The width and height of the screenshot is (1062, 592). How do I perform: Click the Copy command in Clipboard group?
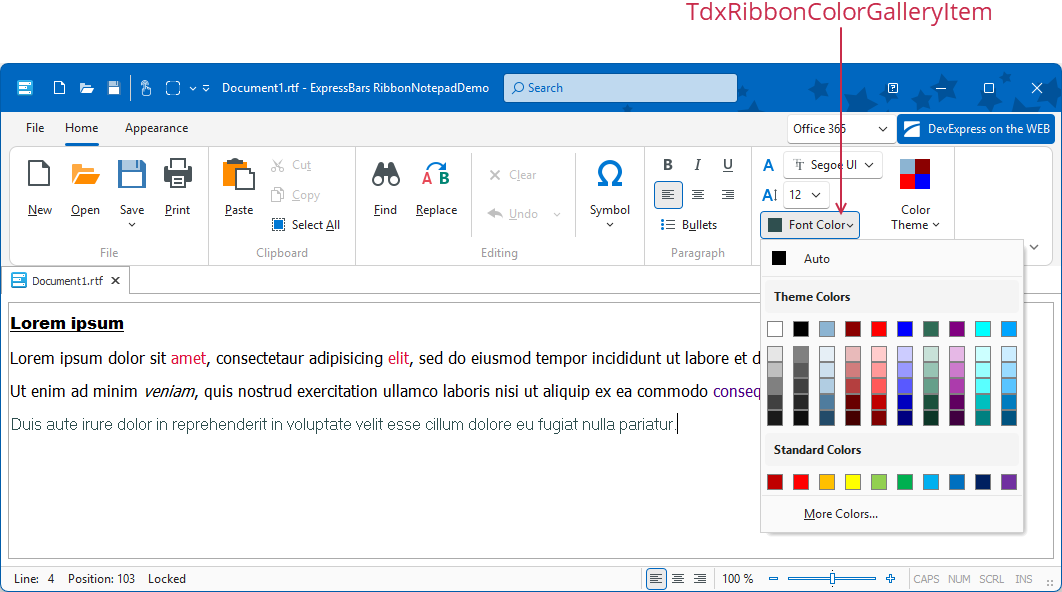click(295, 195)
